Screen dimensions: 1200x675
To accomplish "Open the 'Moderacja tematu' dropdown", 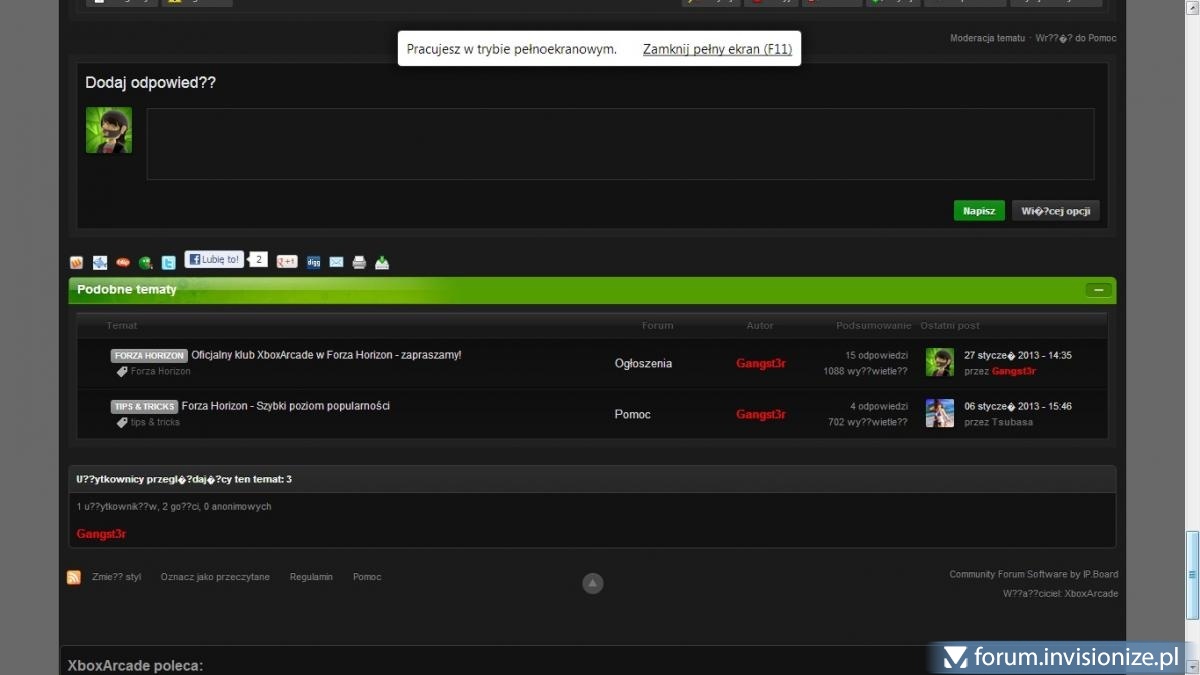I will pos(987,38).
